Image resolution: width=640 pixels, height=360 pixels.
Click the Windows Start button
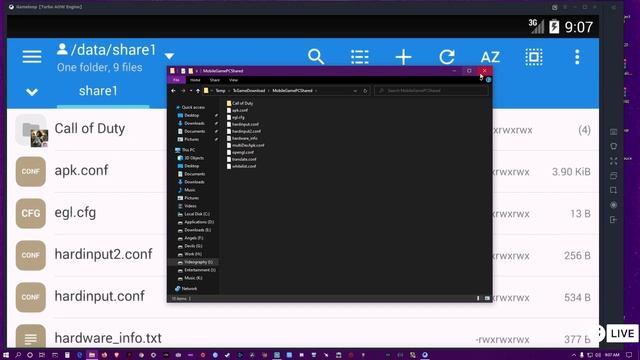(6, 355)
